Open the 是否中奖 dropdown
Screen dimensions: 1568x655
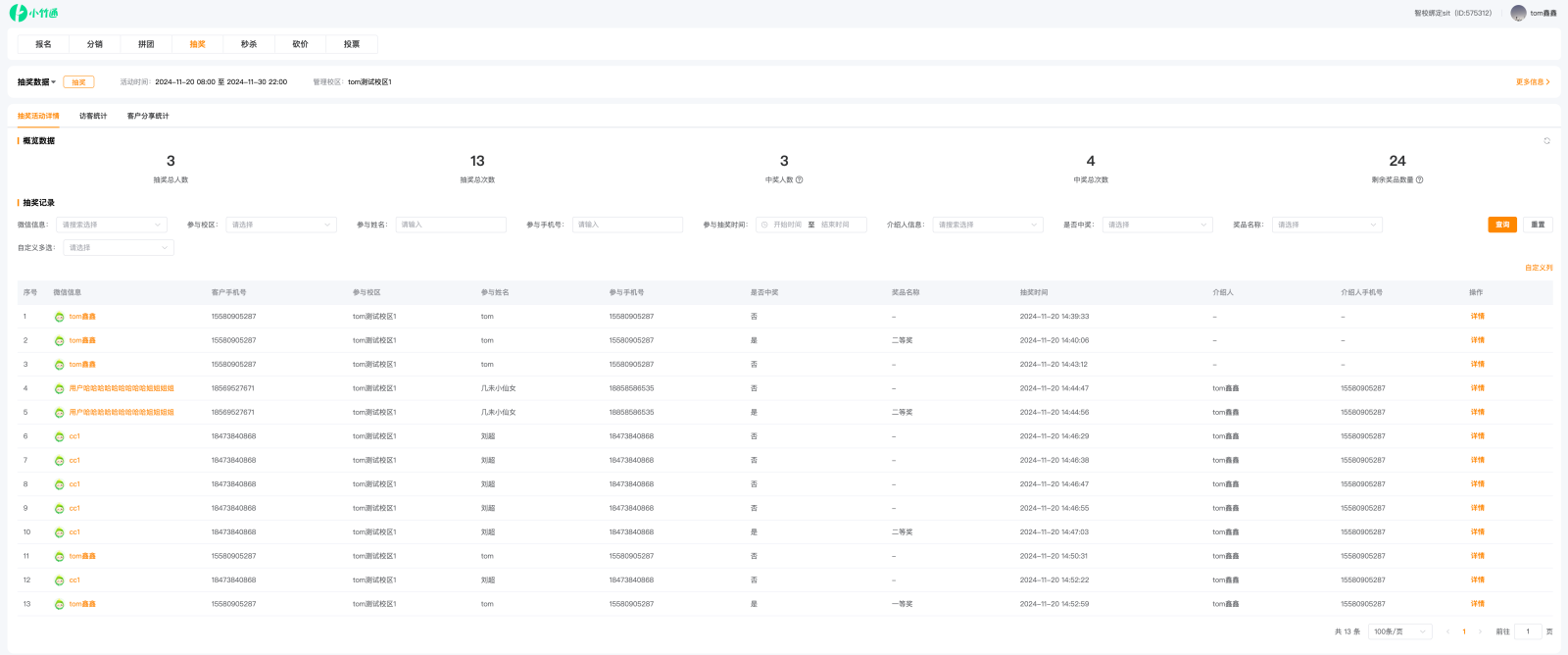pyautogui.click(x=1157, y=225)
